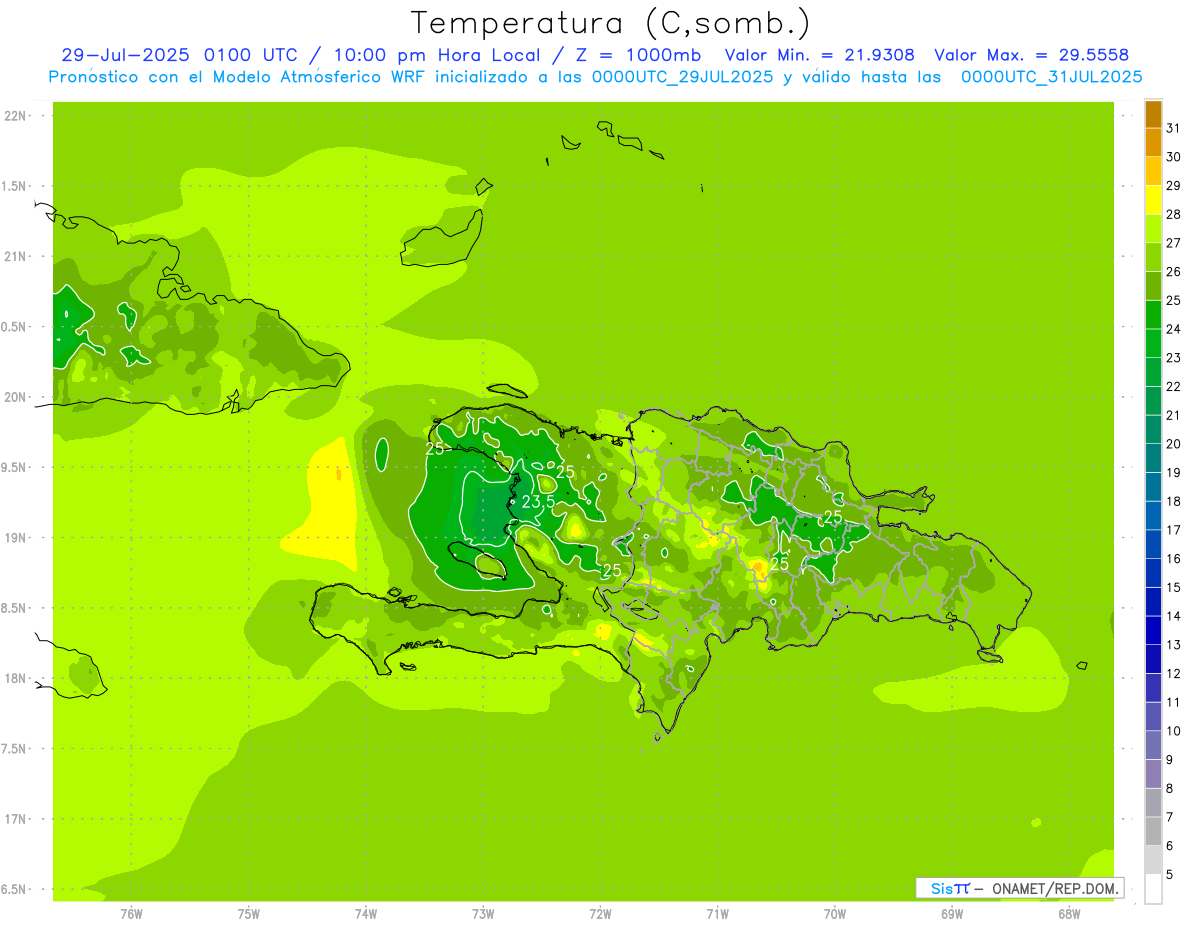
Task: Click the longitude axis label "74W"
Action: [x=366, y=913]
